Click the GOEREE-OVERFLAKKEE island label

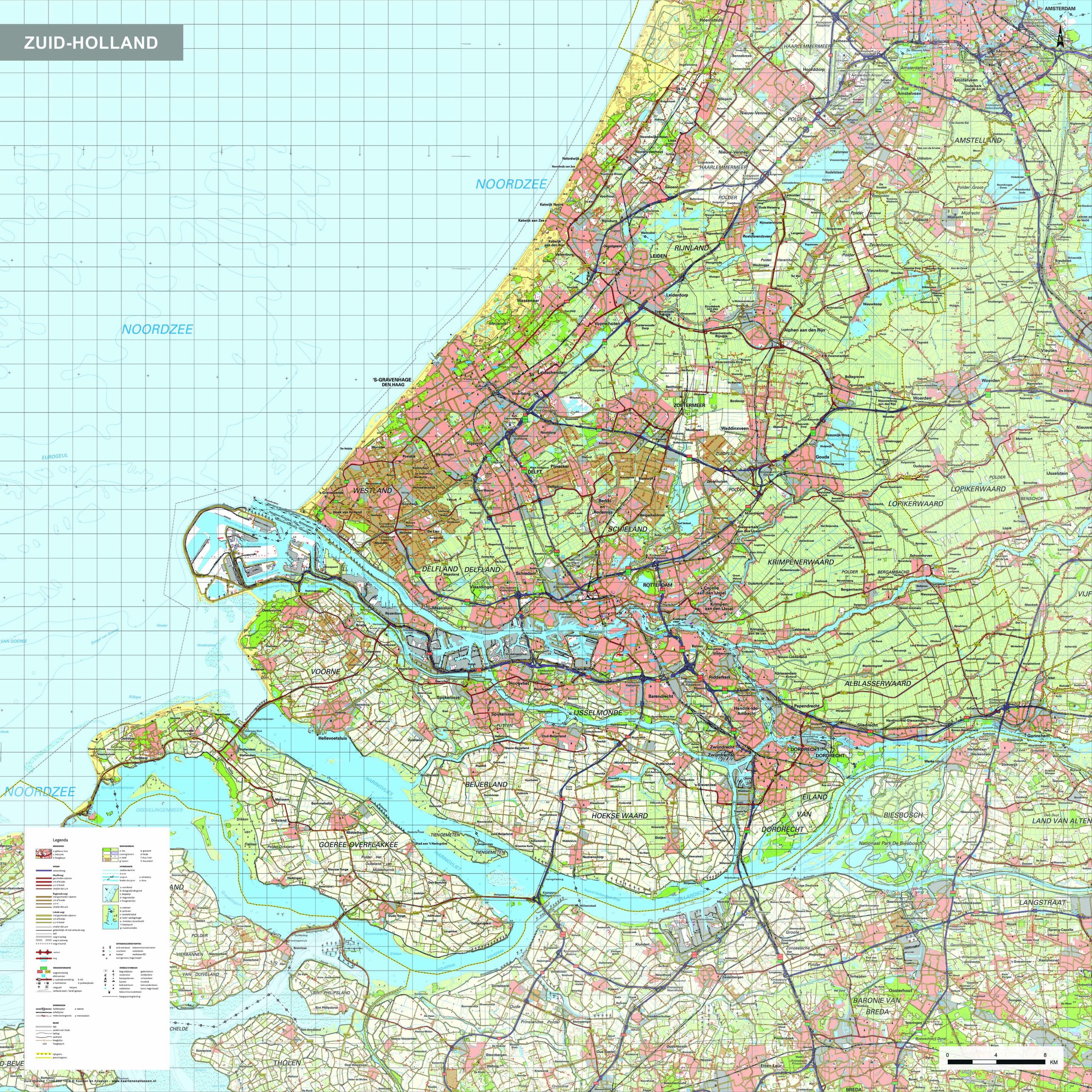tap(358, 845)
